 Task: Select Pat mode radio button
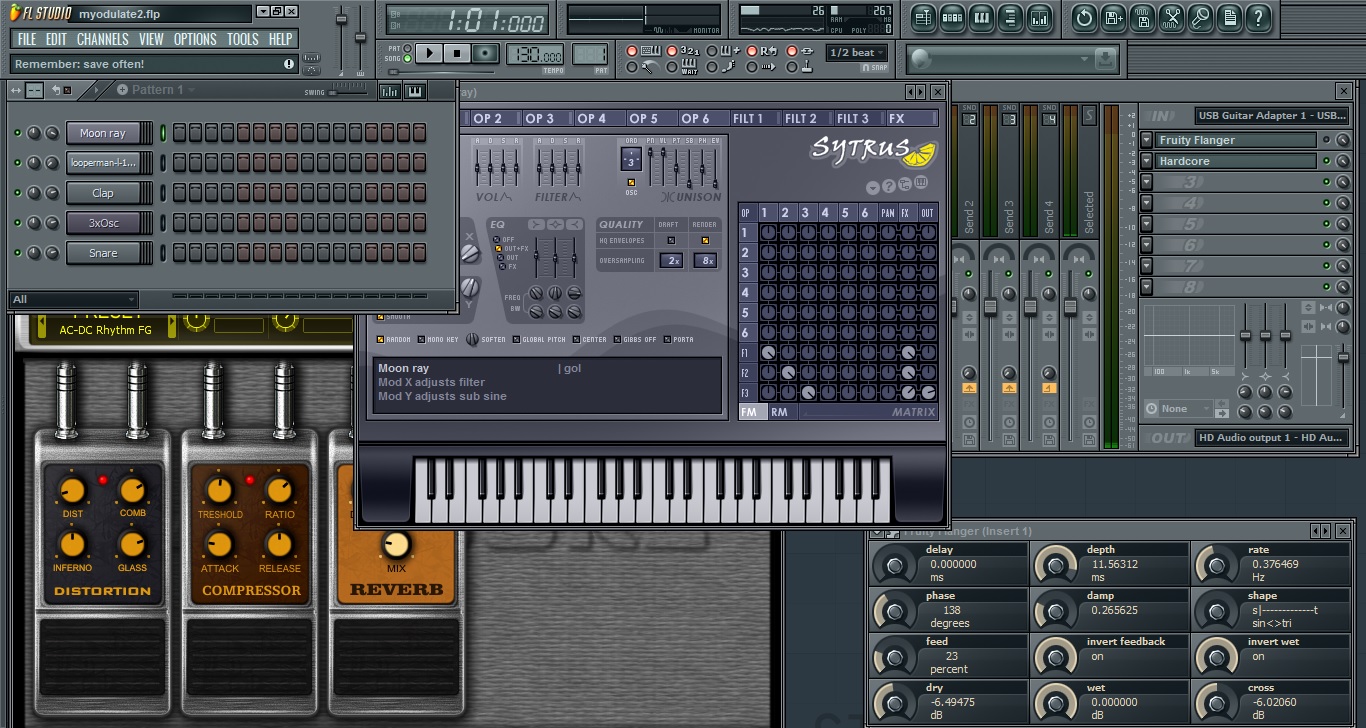click(x=408, y=48)
